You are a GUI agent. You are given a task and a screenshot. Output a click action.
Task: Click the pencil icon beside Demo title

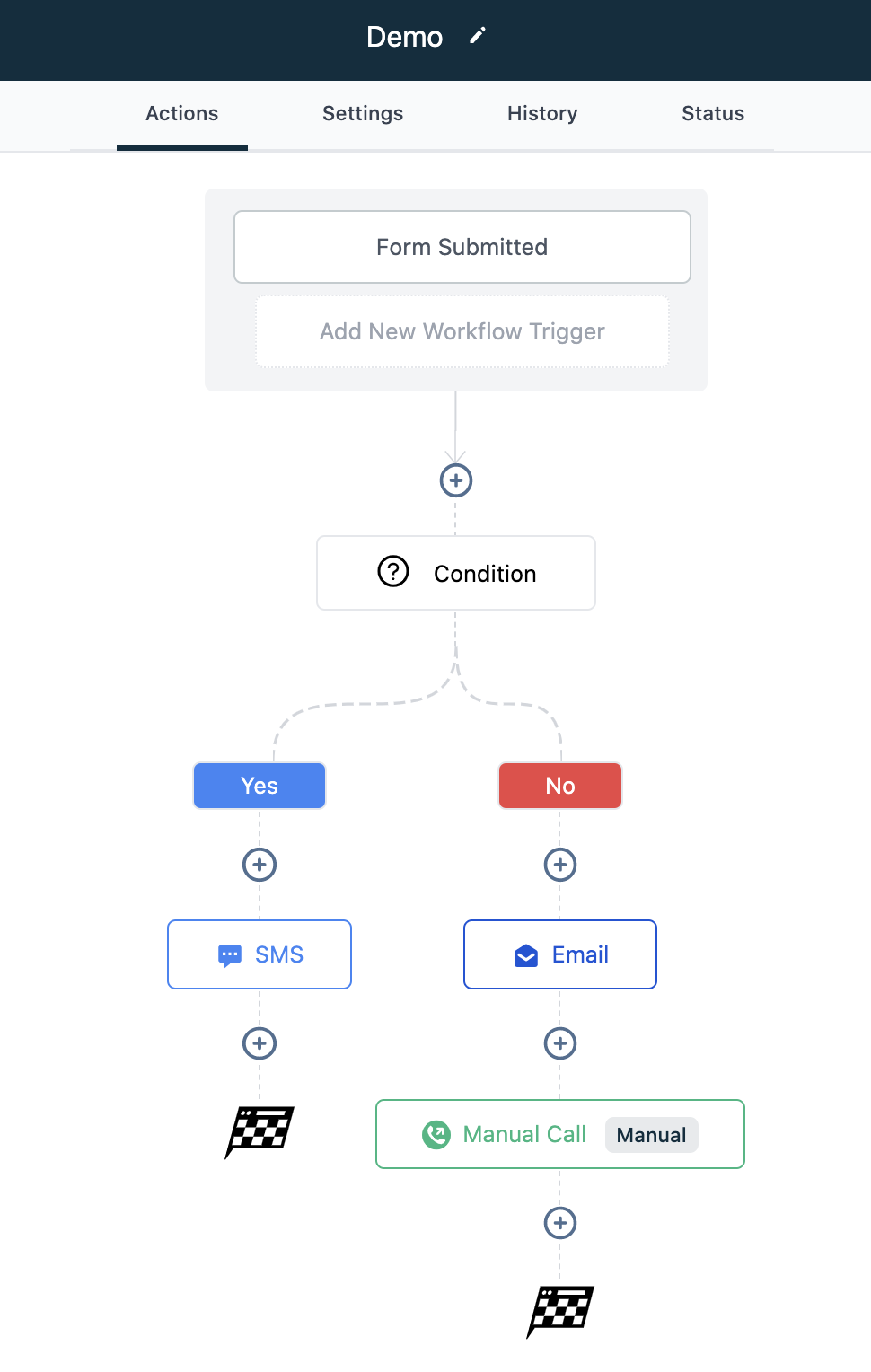click(x=478, y=35)
